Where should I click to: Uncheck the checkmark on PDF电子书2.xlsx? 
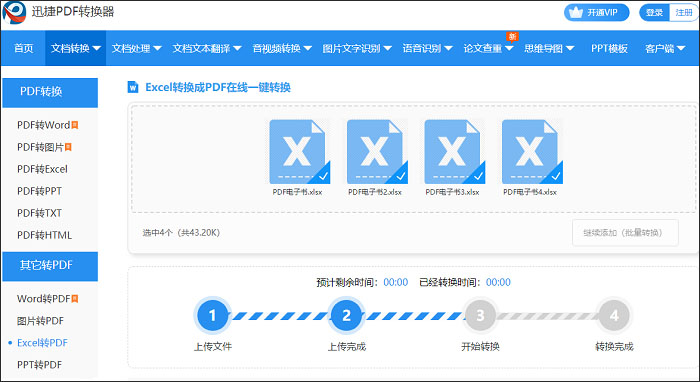401,176
